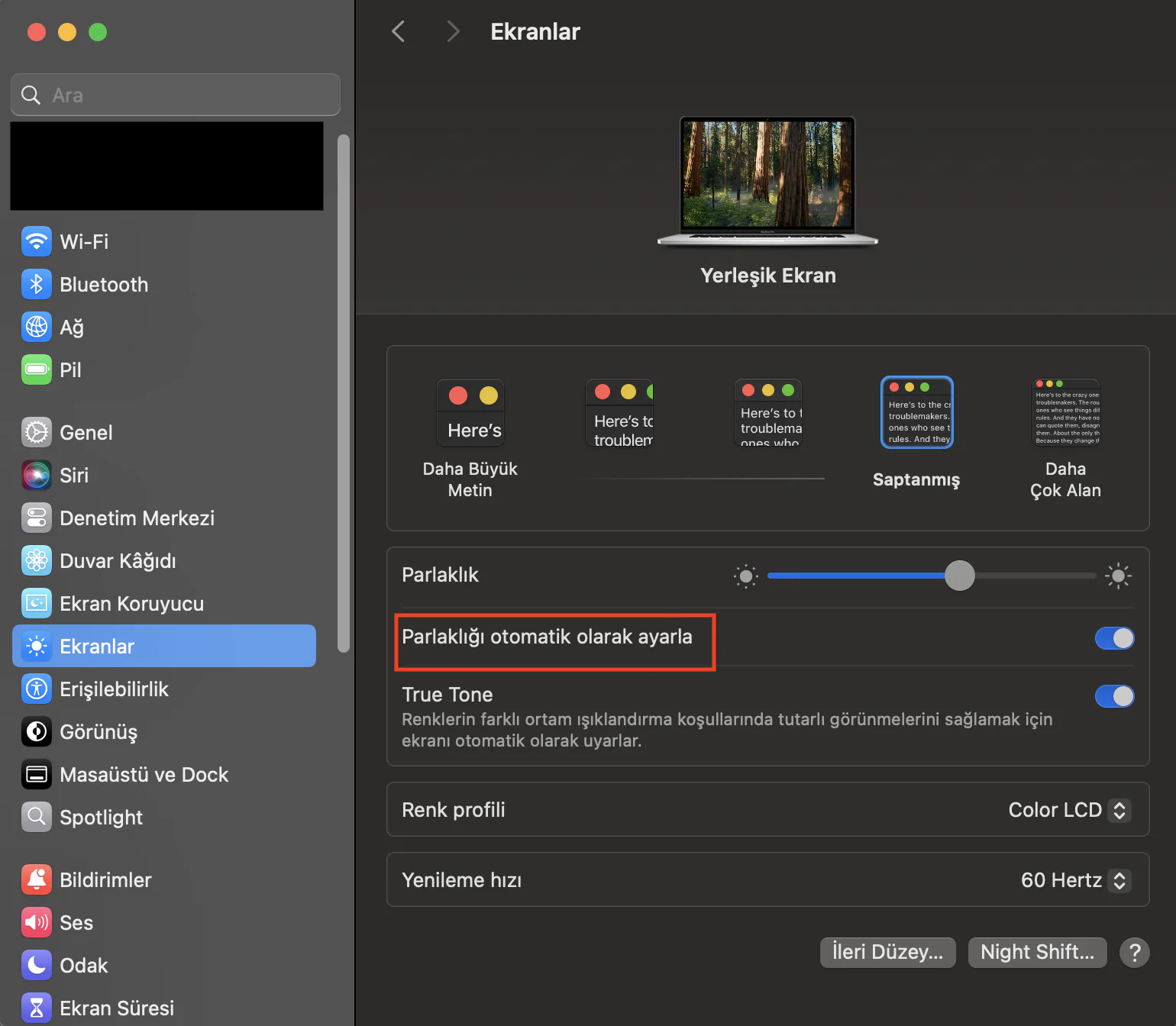Disable the True Tone switch
Viewport: 1176px width, 1026px height.
(x=1114, y=696)
